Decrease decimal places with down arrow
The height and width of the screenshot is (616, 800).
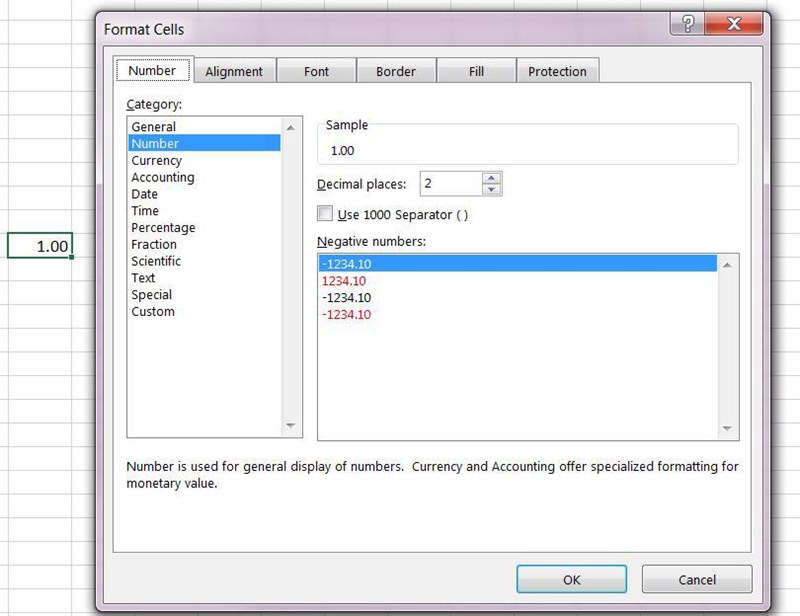(491, 189)
